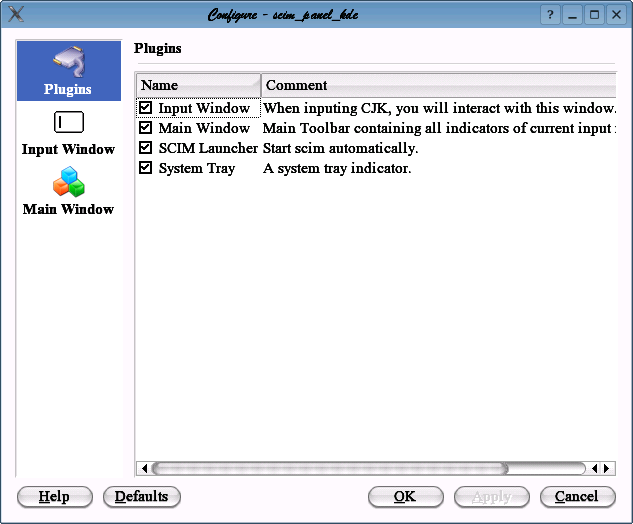Click the Defaults button
Screen dimensions: 633x524
(142, 497)
